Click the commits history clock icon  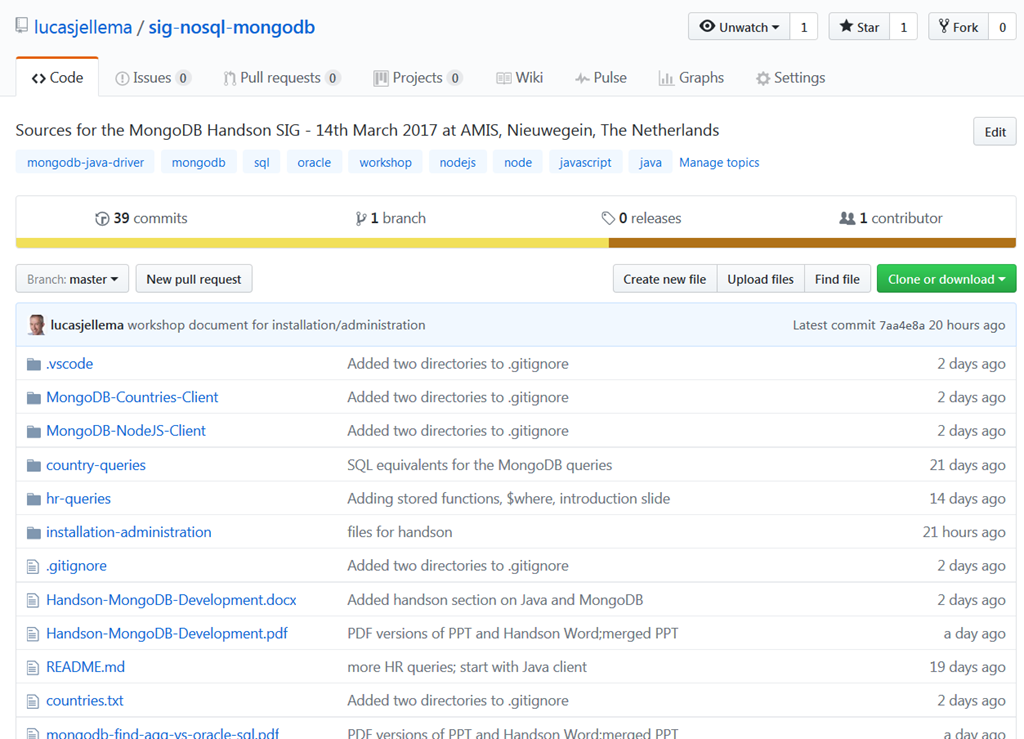pyautogui.click(x=102, y=219)
